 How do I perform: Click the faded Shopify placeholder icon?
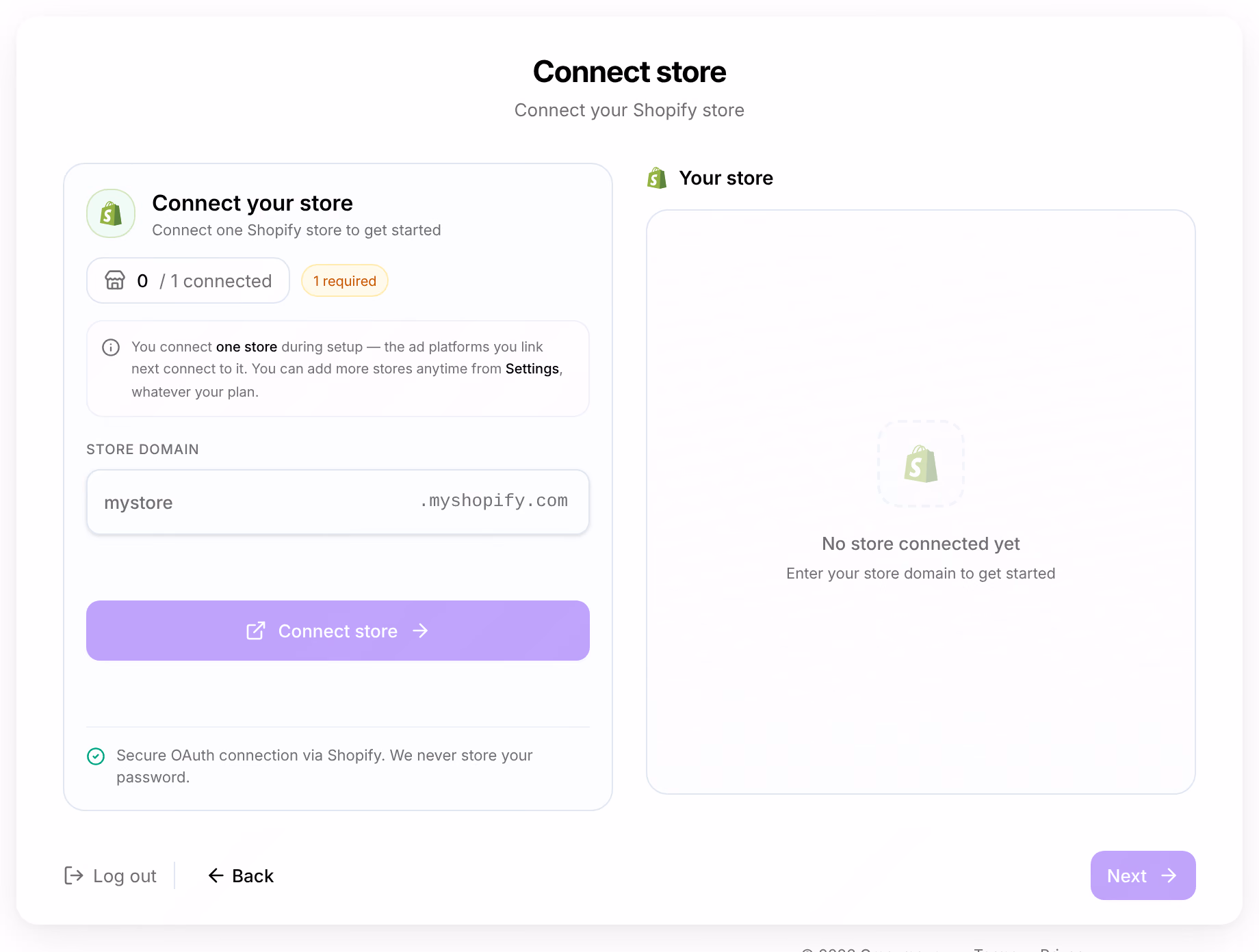(x=921, y=464)
